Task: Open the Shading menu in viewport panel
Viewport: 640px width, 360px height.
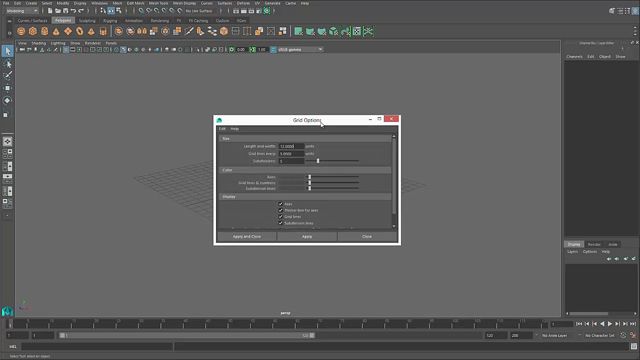Action: pyautogui.click(x=39, y=43)
